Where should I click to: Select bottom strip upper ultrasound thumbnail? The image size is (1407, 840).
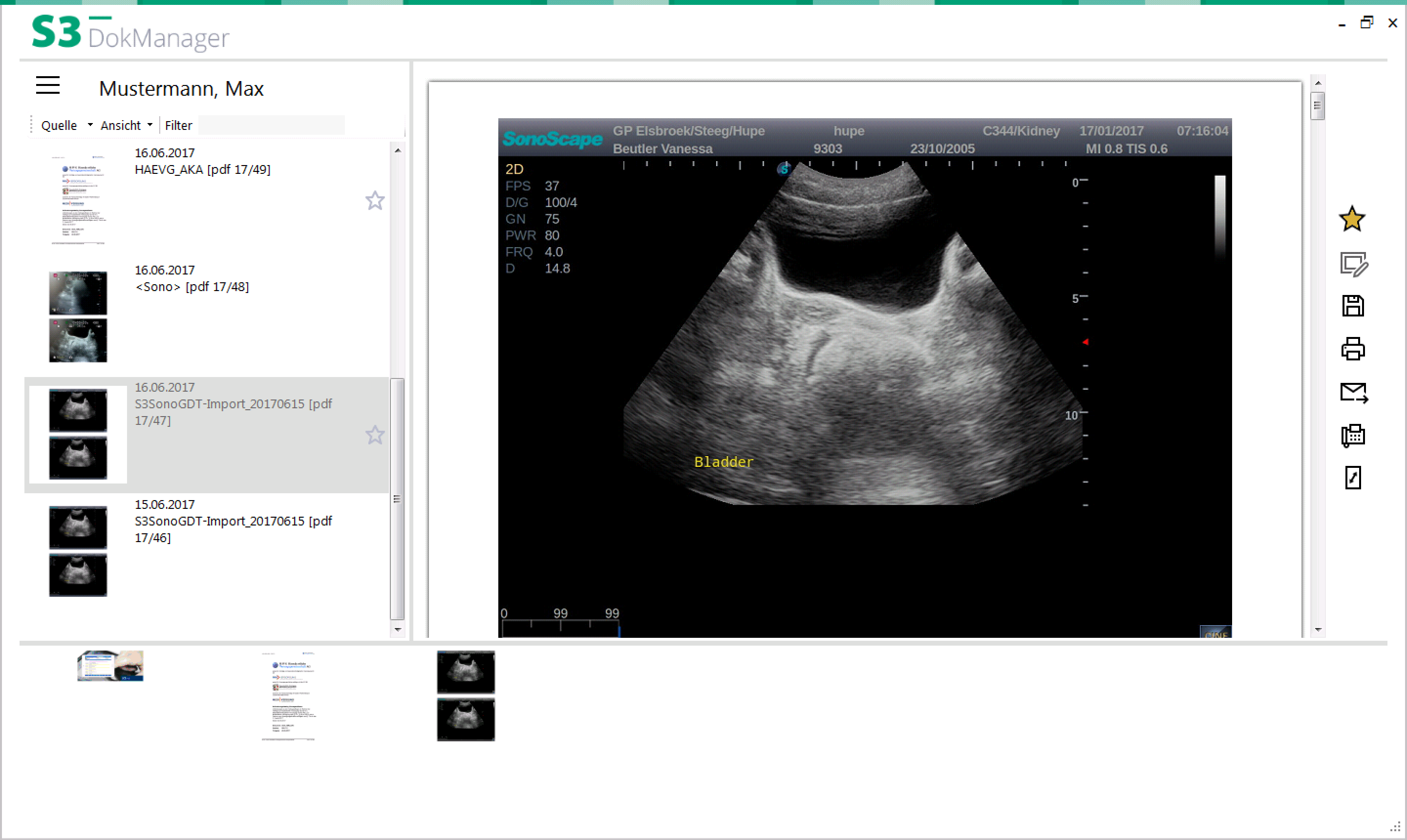coord(466,672)
